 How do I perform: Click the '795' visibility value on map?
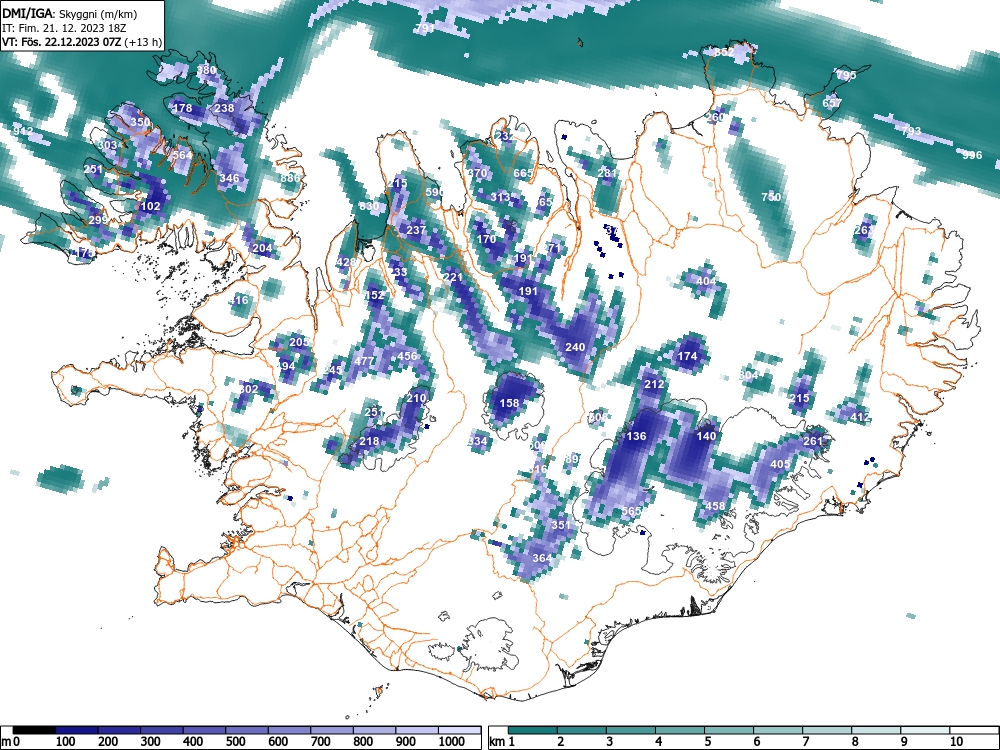tap(846, 75)
